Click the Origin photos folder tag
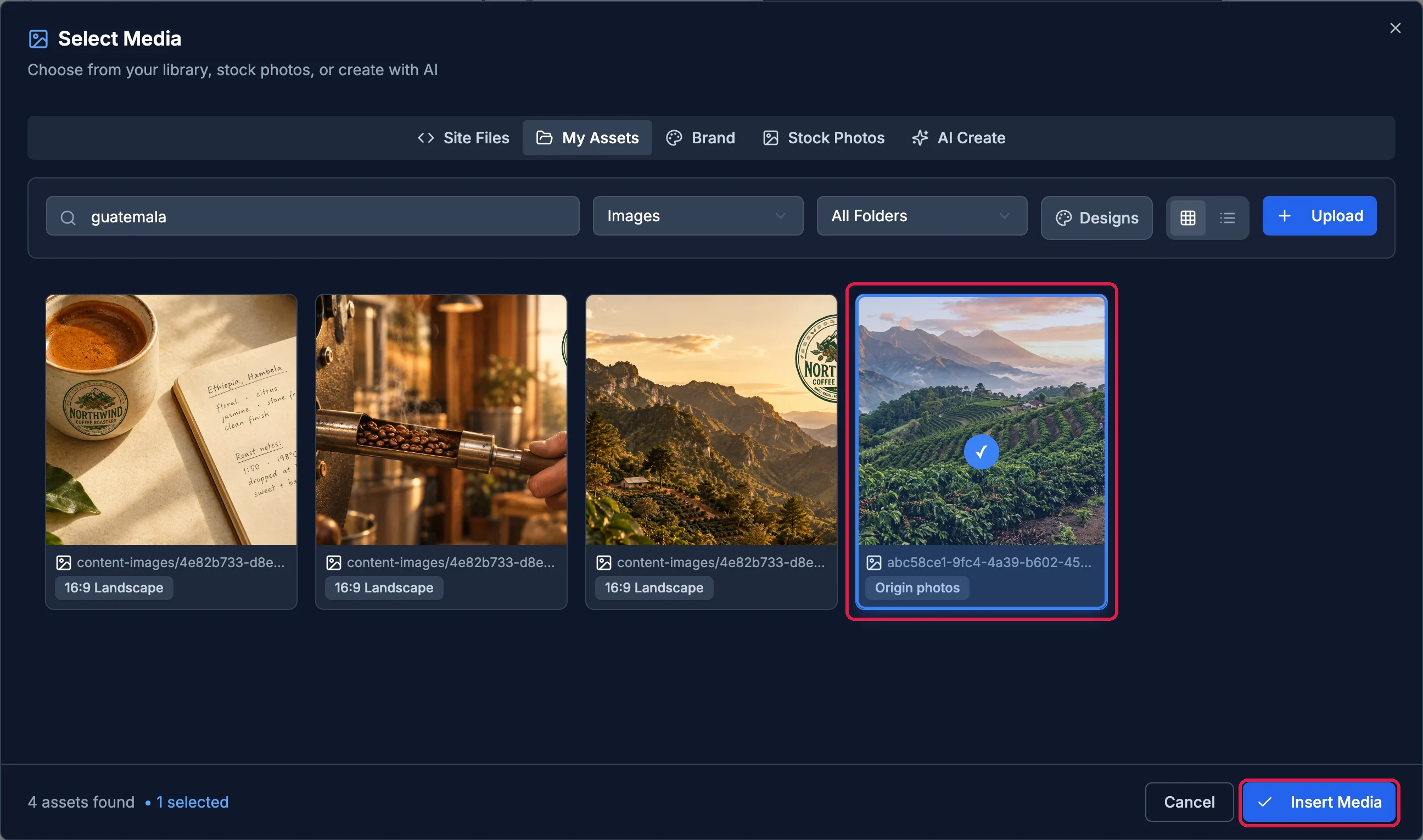Image resolution: width=1423 pixels, height=840 pixels. pyautogui.click(x=917, y=587)
